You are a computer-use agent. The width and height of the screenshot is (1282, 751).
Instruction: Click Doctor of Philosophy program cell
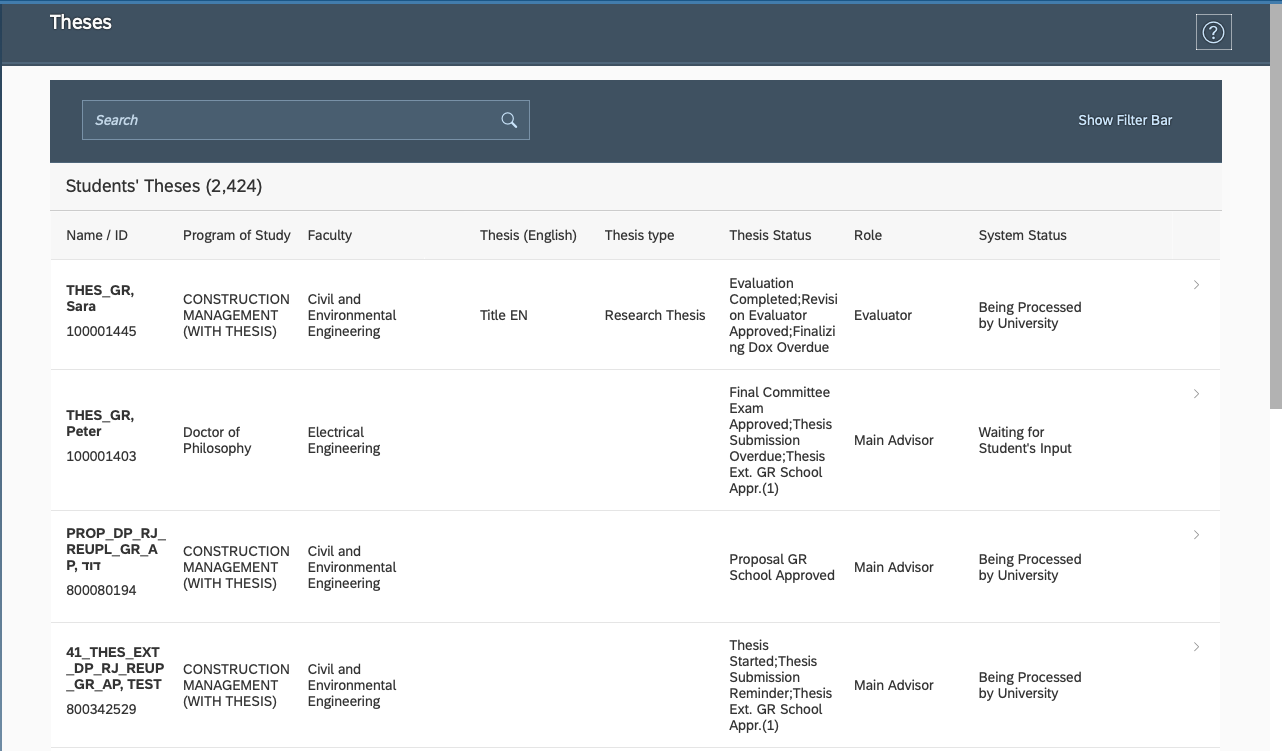[x=217, y=440]
